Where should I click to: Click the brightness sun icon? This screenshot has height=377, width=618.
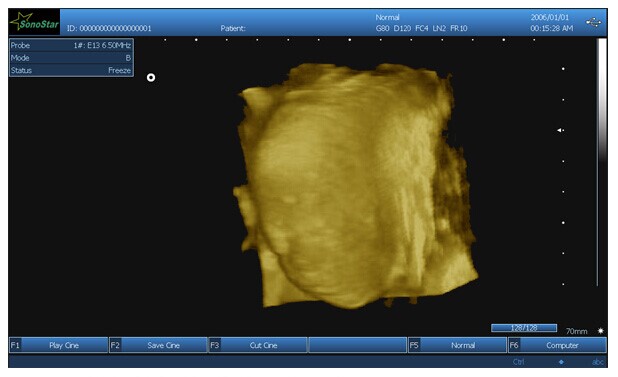click(600, 331)
